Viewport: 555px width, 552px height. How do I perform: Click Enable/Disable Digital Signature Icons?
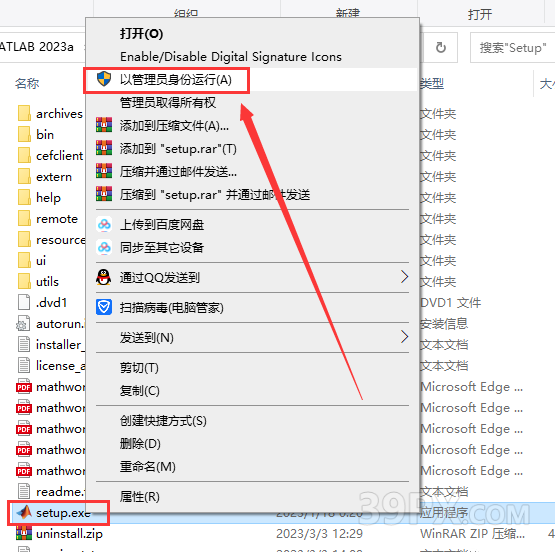pos(231,57)
